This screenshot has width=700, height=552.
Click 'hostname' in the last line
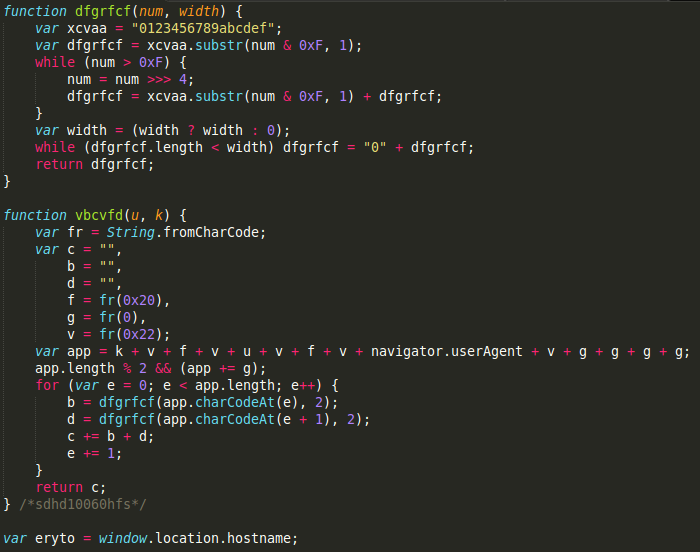pyautogui.click(x=258, y=538)
